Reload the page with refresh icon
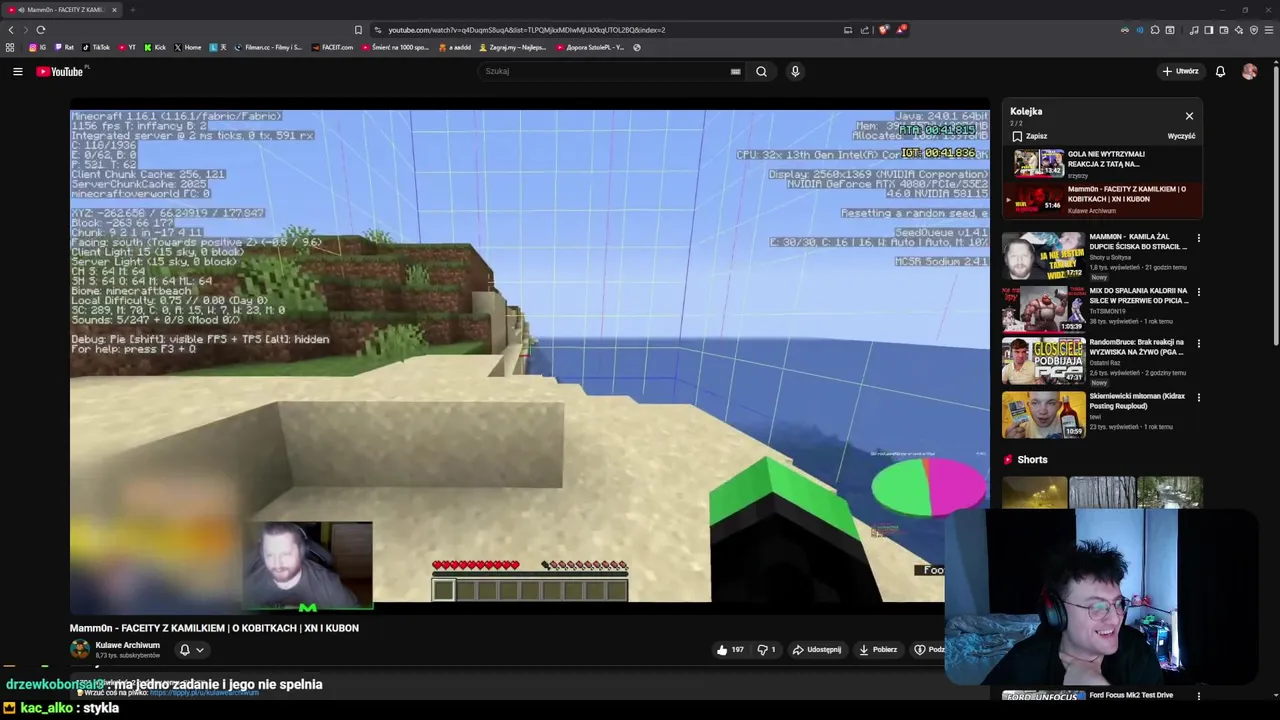Screen dimensions: 1280x720 [x=40, y=30]
